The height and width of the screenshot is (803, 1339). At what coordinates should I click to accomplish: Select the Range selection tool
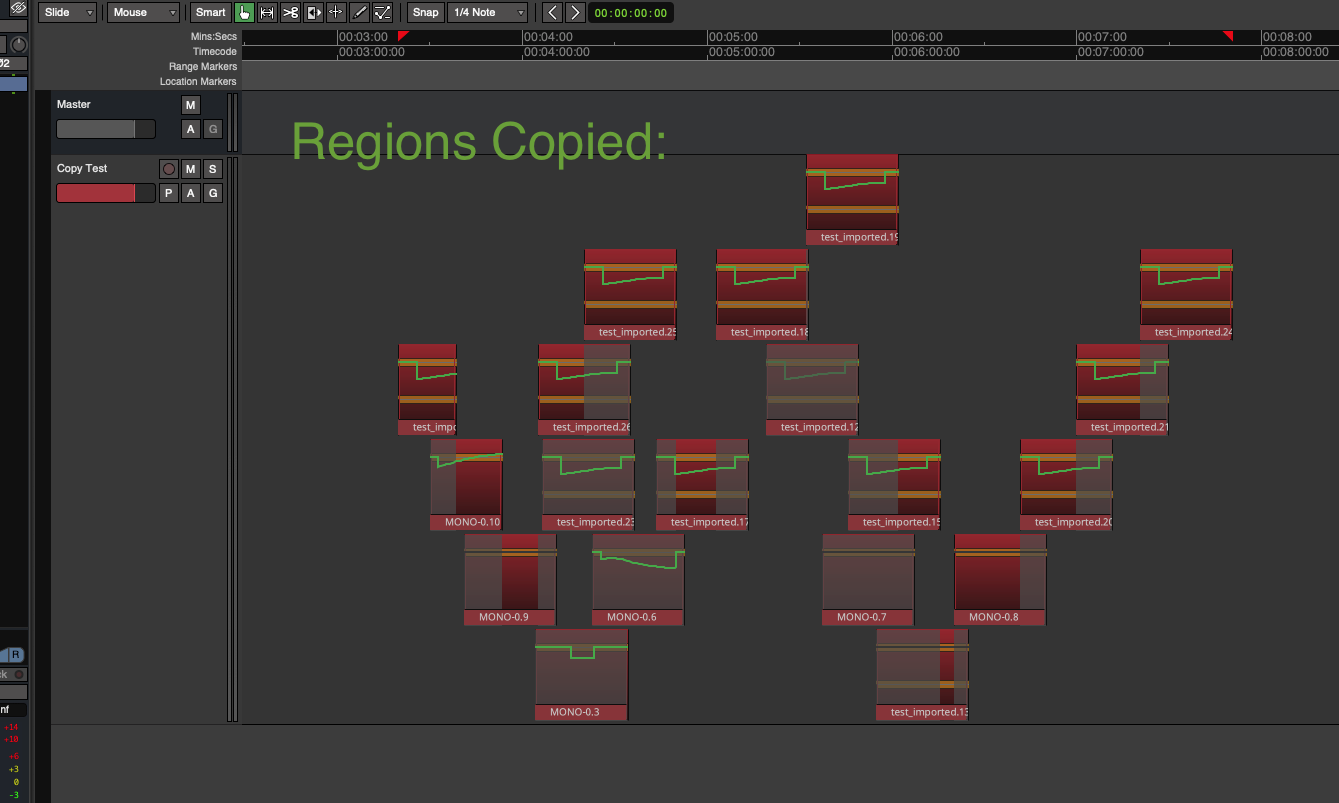[267, 13]
